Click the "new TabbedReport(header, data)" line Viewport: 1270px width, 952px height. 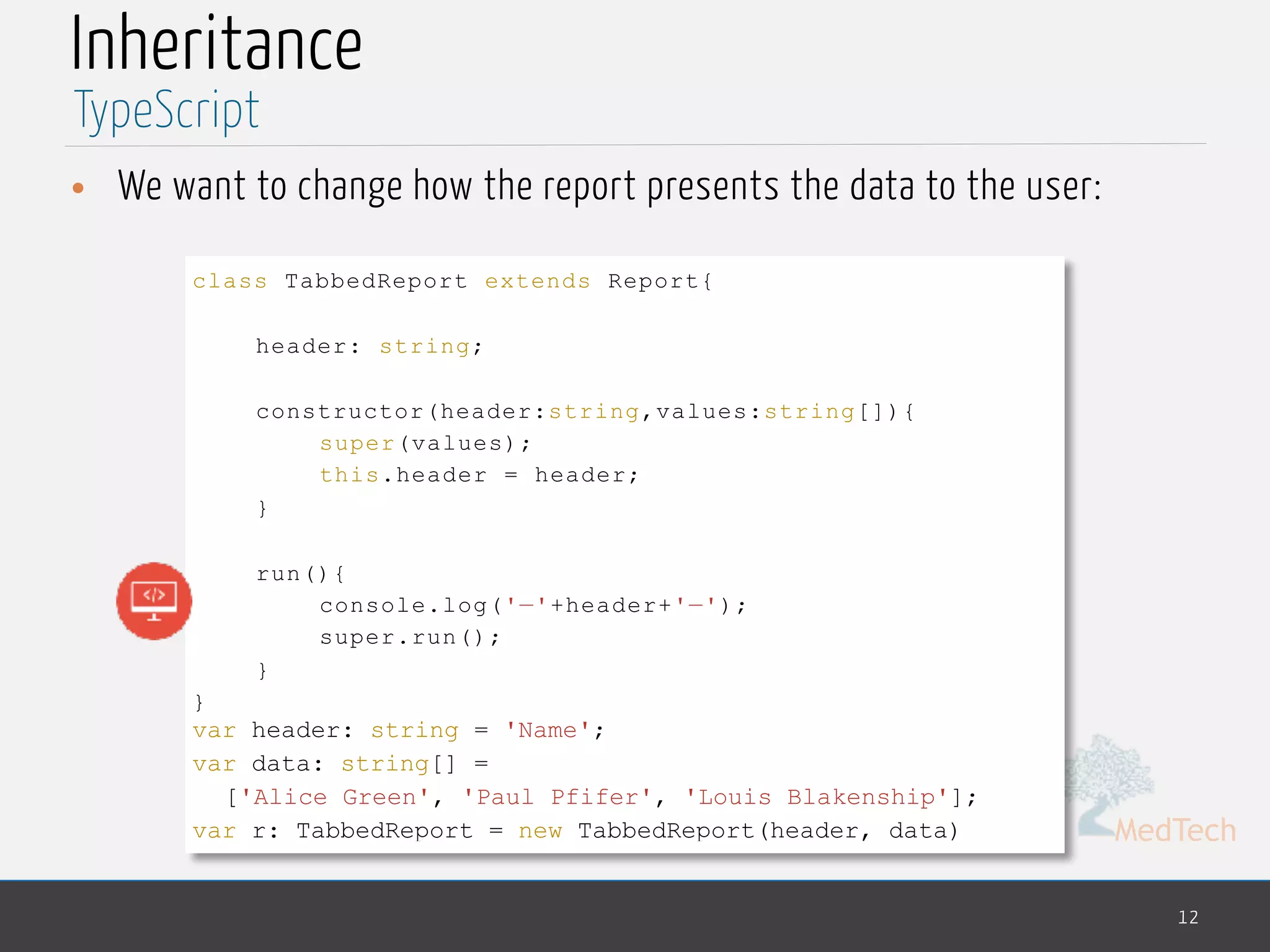tap(575, 831)
